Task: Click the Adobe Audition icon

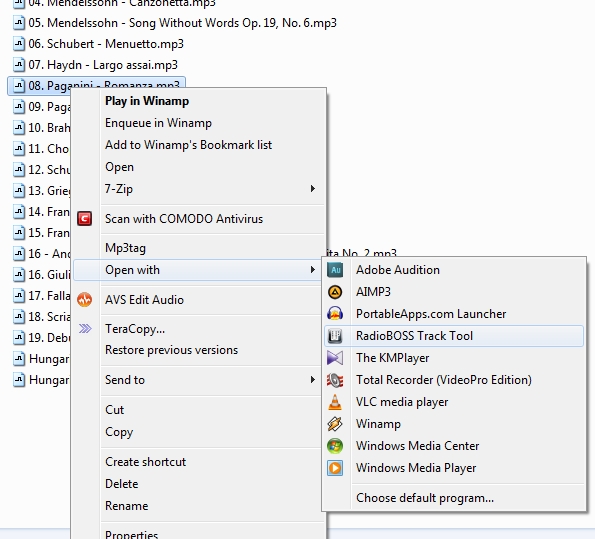Action: pos(335,270)
